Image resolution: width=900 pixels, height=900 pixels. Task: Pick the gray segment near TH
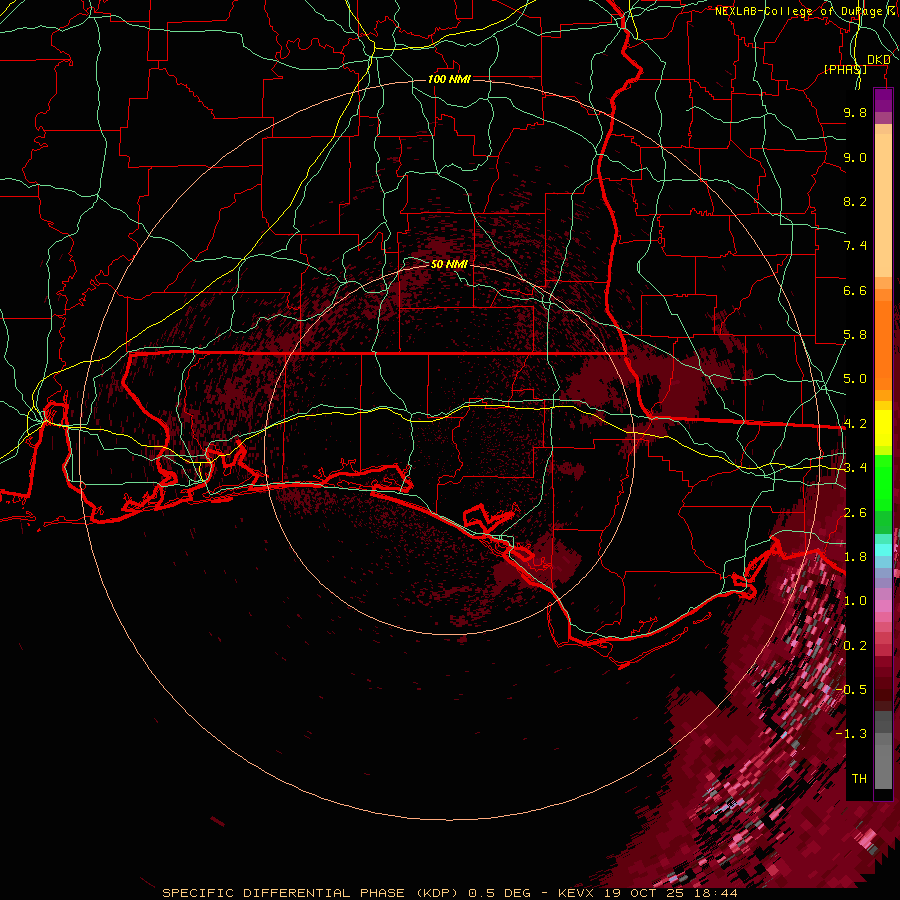883,766
